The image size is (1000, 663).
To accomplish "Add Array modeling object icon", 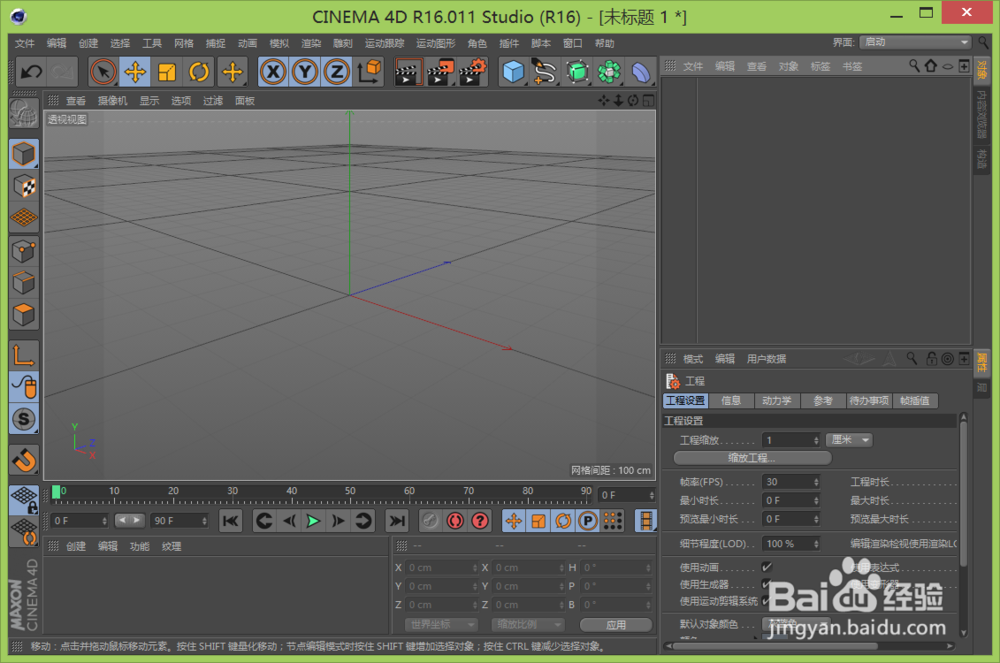I will (609, 72).
